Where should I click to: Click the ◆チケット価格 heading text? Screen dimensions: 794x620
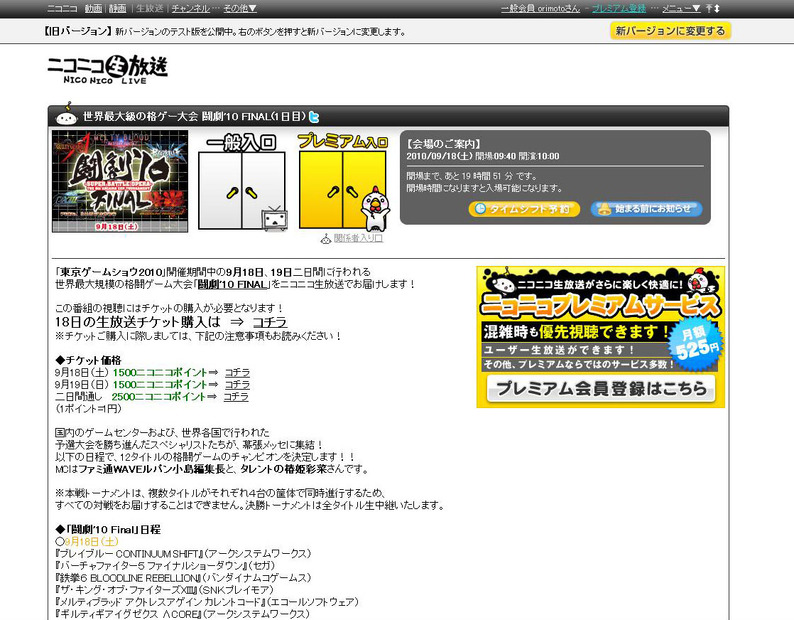(88, 360)
